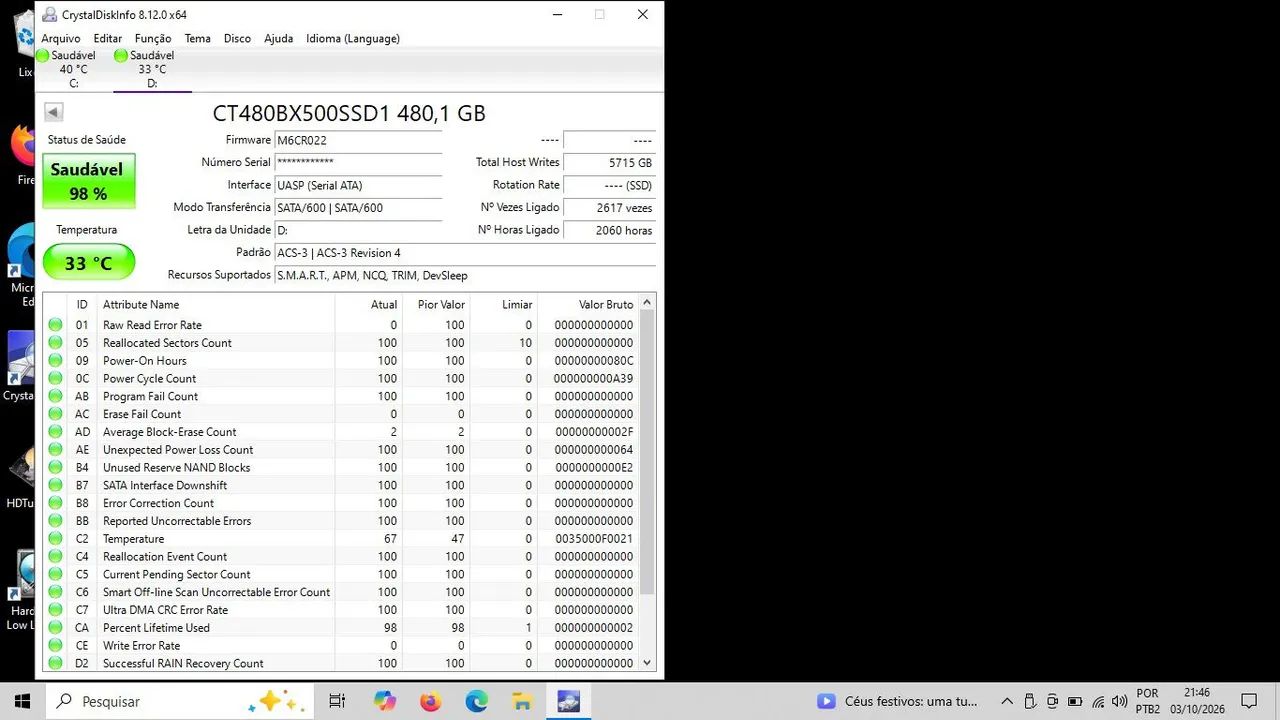The height and width of the screenshot is (720, 1280).
Task: Open the volume control in the tray
Action: tap(1120, 701)
